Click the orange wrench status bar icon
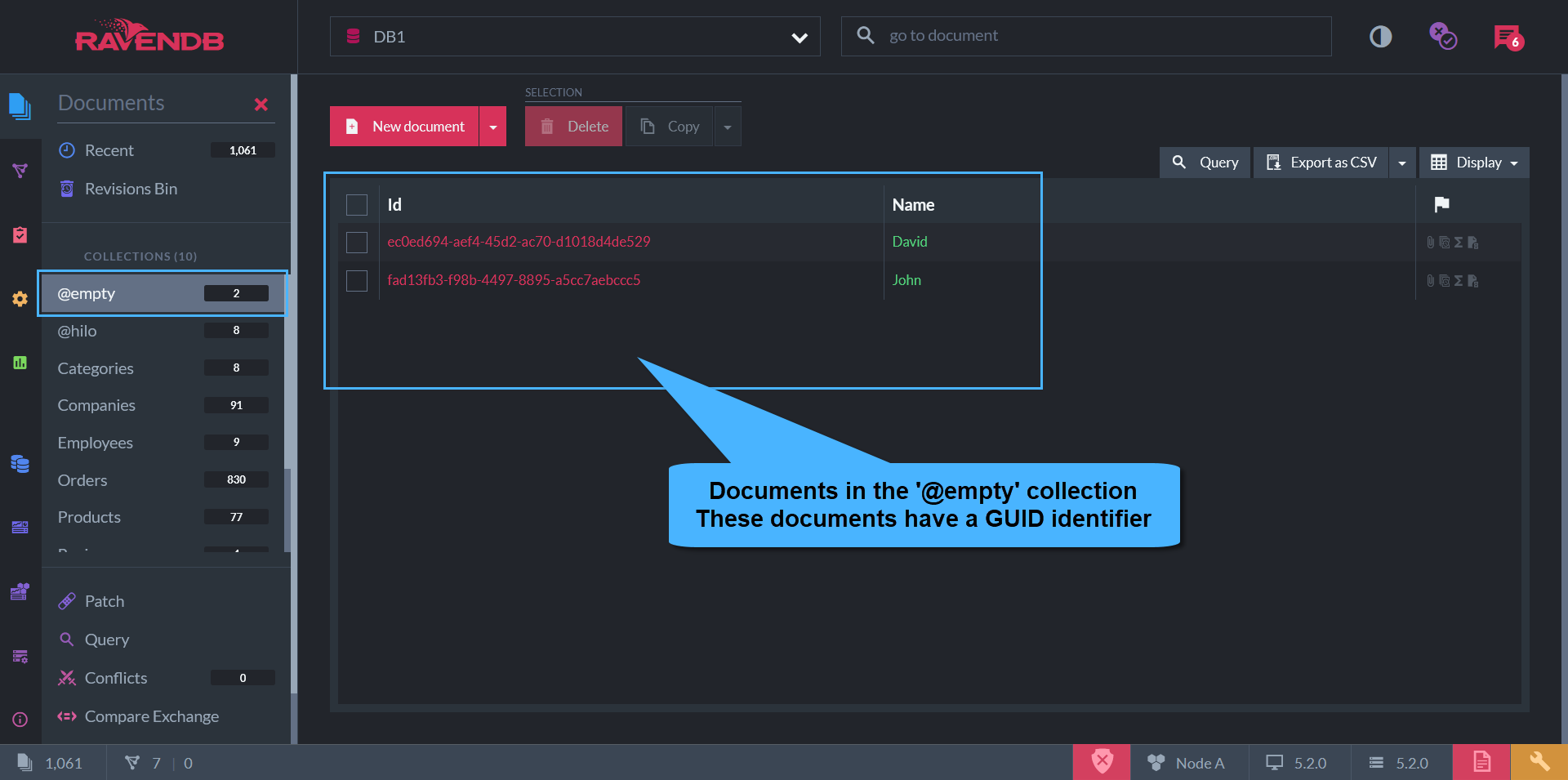The width and height of the screenshot is (1568, 780). tap(1539, 762)
